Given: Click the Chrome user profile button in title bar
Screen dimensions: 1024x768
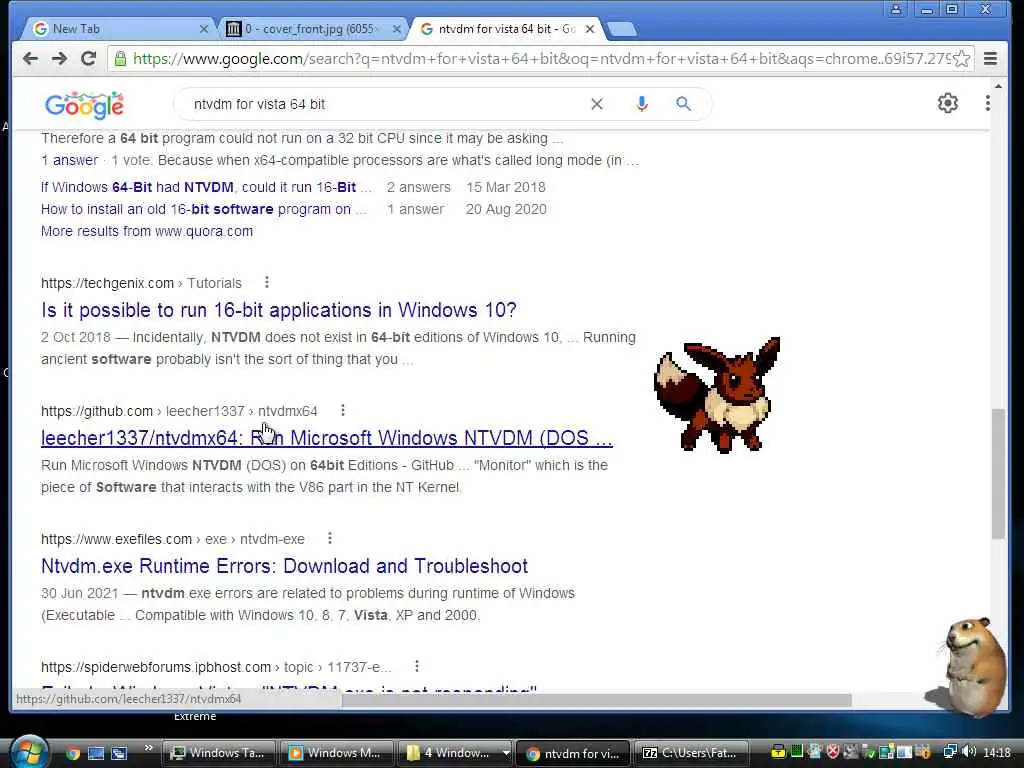Looking at the screenshot, I should tap(895, 9).
